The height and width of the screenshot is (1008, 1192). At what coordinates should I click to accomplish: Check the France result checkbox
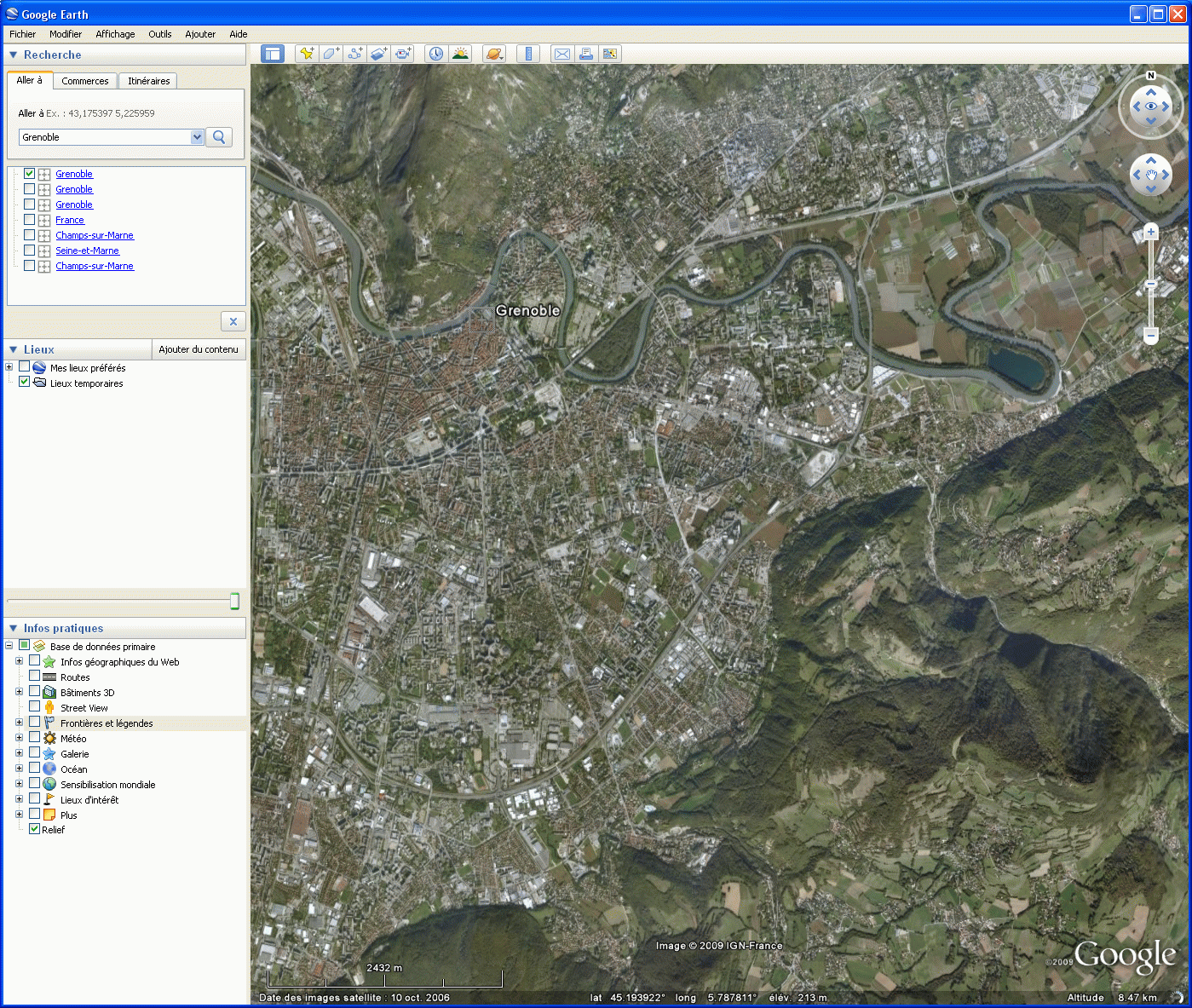click(x=30, y=220)
